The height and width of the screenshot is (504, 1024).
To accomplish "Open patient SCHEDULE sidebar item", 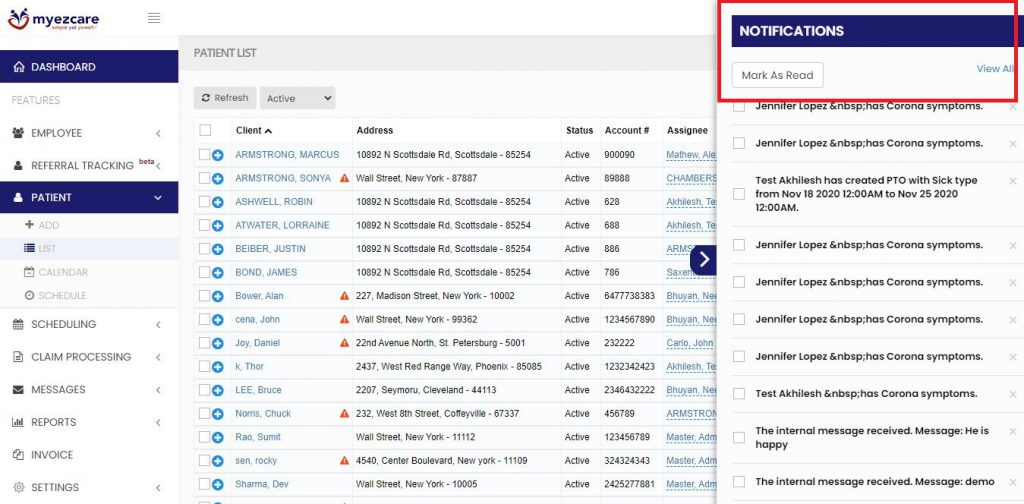I will tap(56, 296).
